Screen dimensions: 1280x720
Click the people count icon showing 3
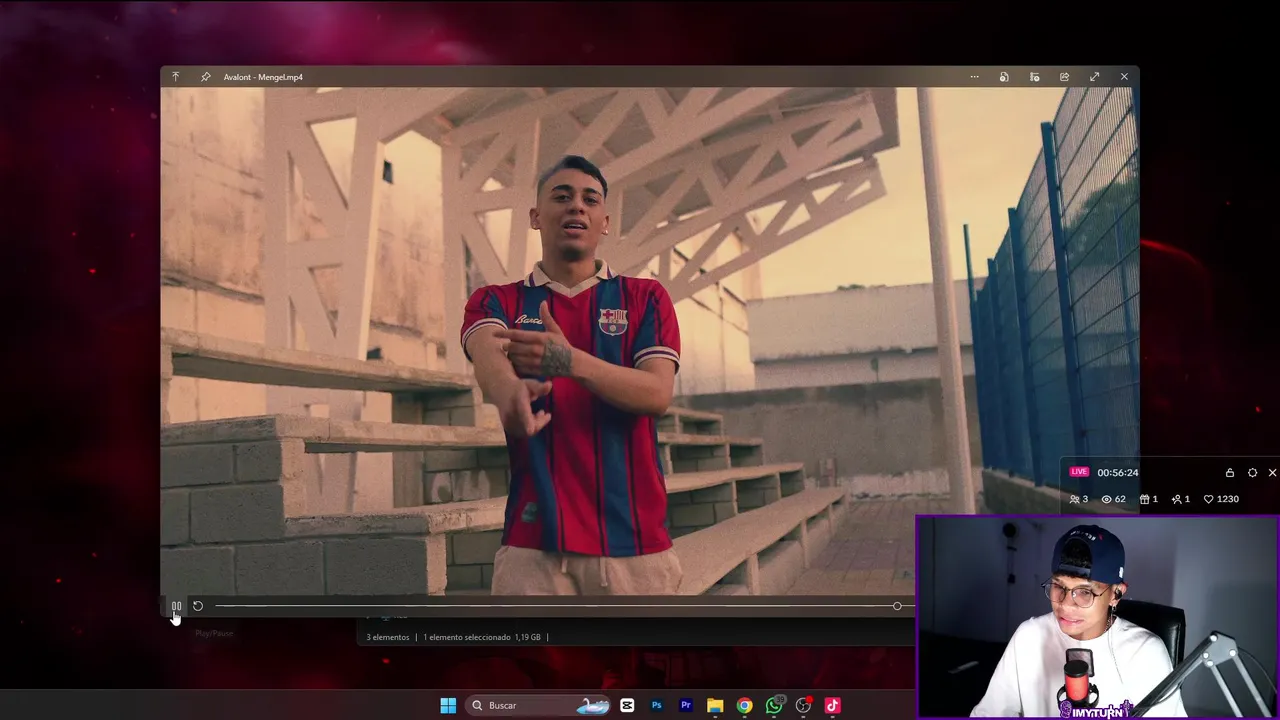[x=1075, y=499]
